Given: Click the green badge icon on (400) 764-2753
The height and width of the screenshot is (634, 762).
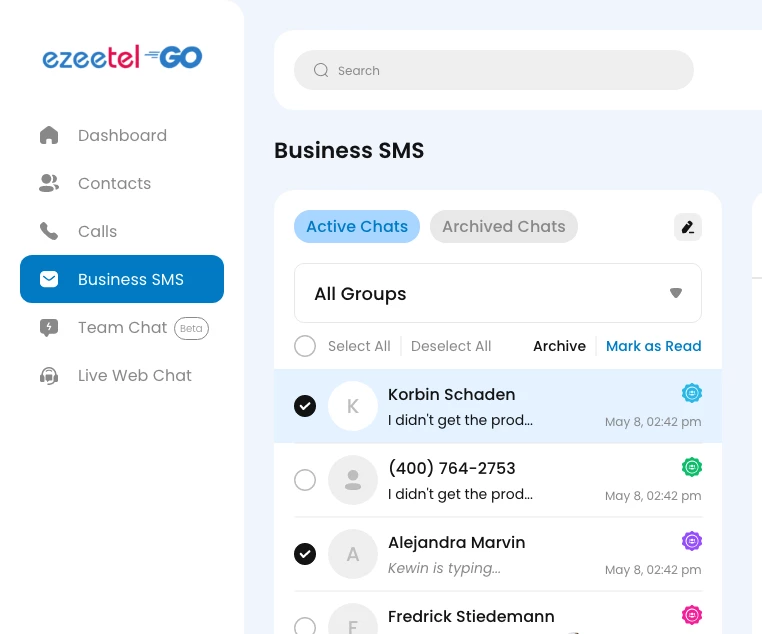Looking at the screenshot, I should [x=692, y=467].
